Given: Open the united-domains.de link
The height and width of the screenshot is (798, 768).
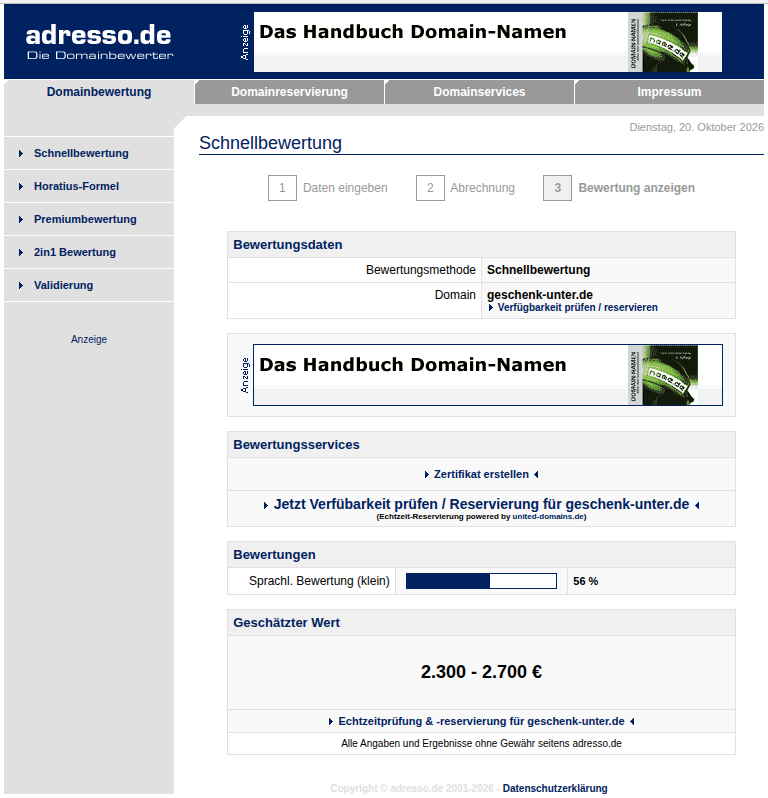Looking at the screenshot, I should [x=548, y=517].
